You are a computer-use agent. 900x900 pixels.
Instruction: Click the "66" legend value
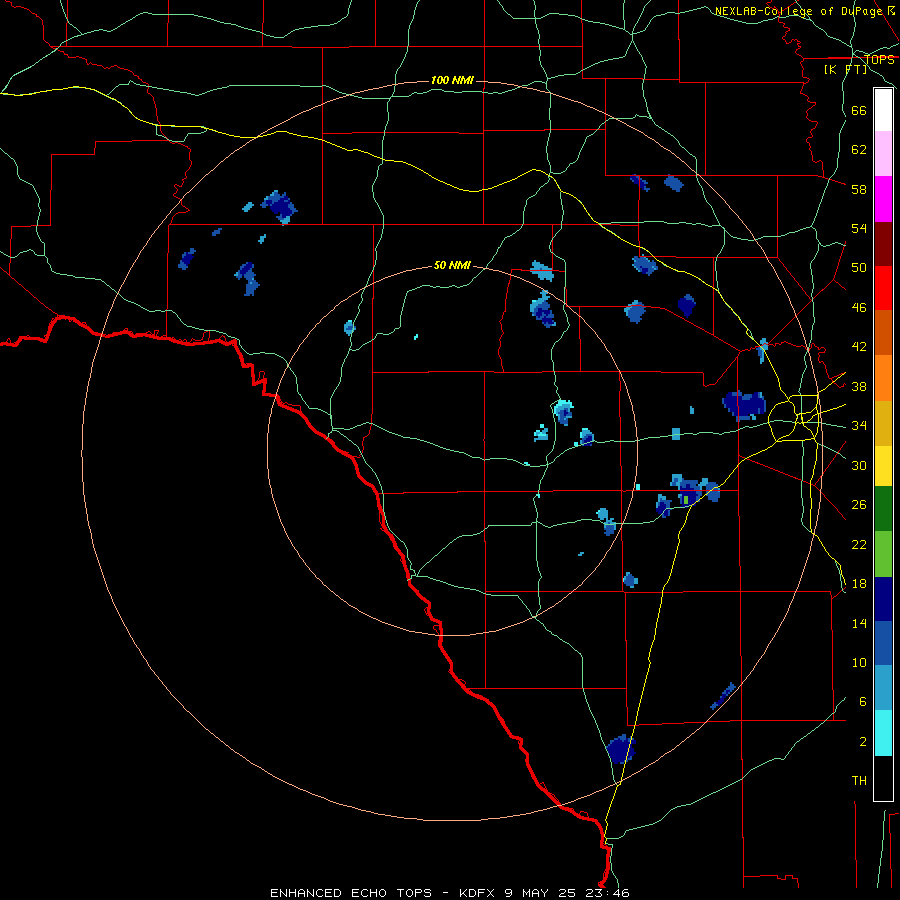859,110
